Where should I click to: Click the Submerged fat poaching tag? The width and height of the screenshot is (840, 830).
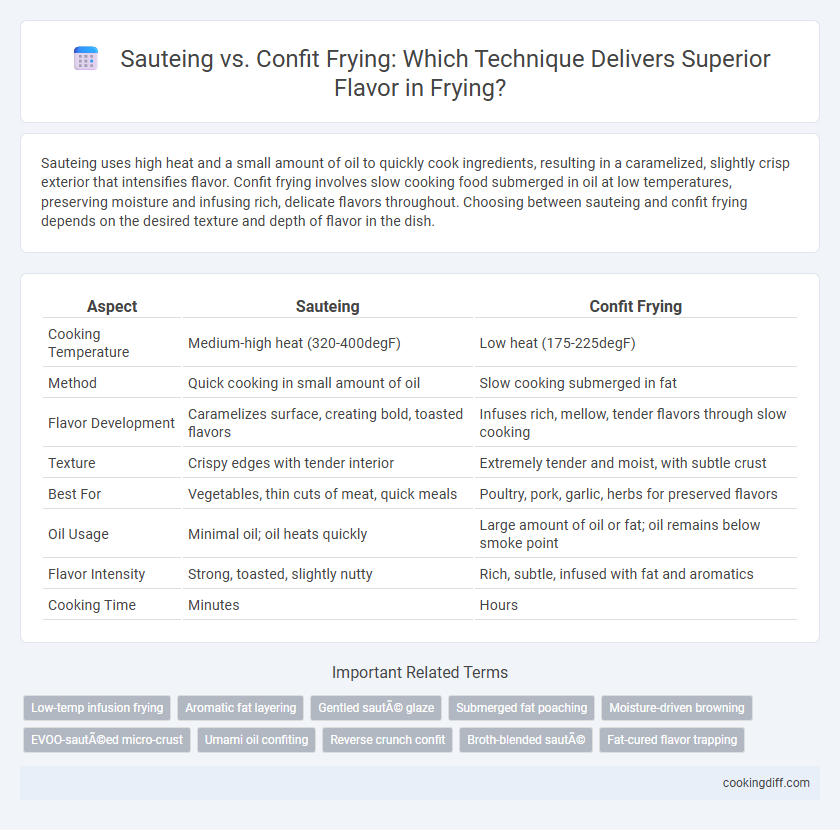(x=522, y=708)
